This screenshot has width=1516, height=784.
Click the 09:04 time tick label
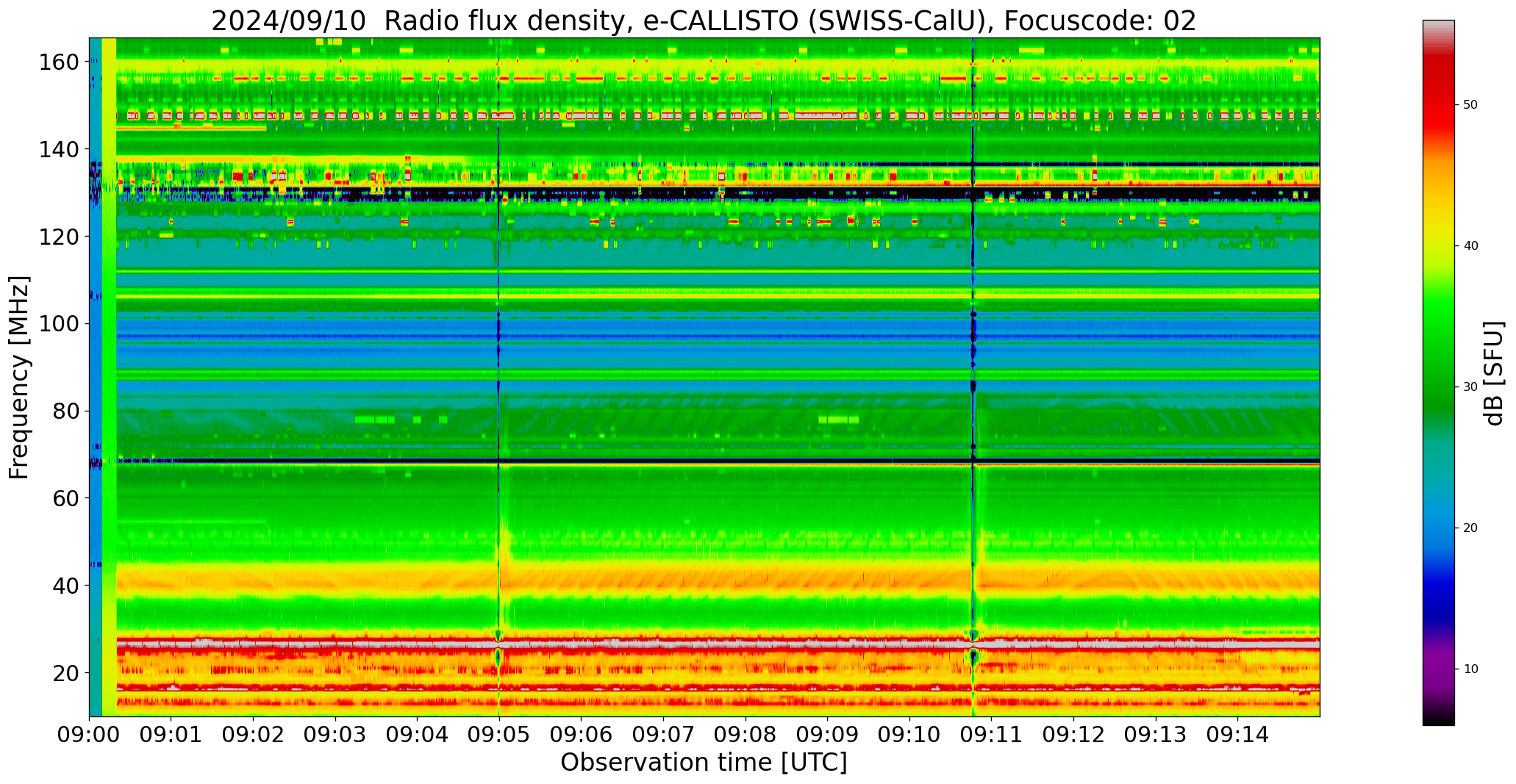pos(418,735)
